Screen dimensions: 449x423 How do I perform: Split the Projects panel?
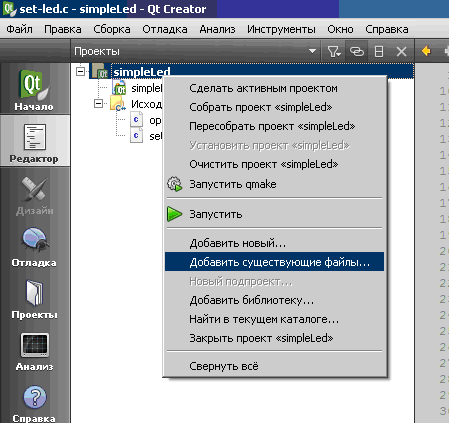coord(379,52)
